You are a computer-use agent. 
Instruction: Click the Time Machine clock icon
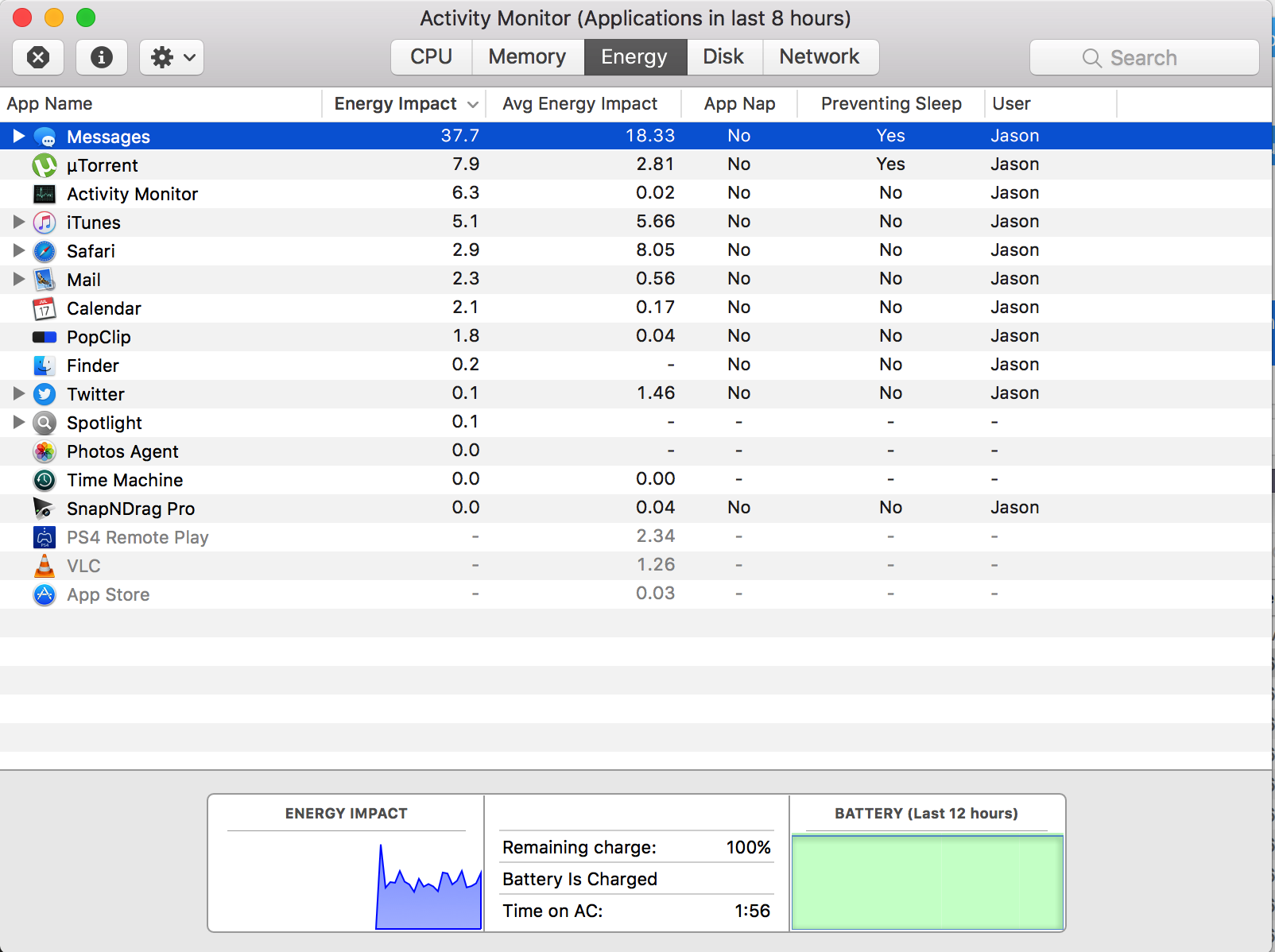click(45, 480)
